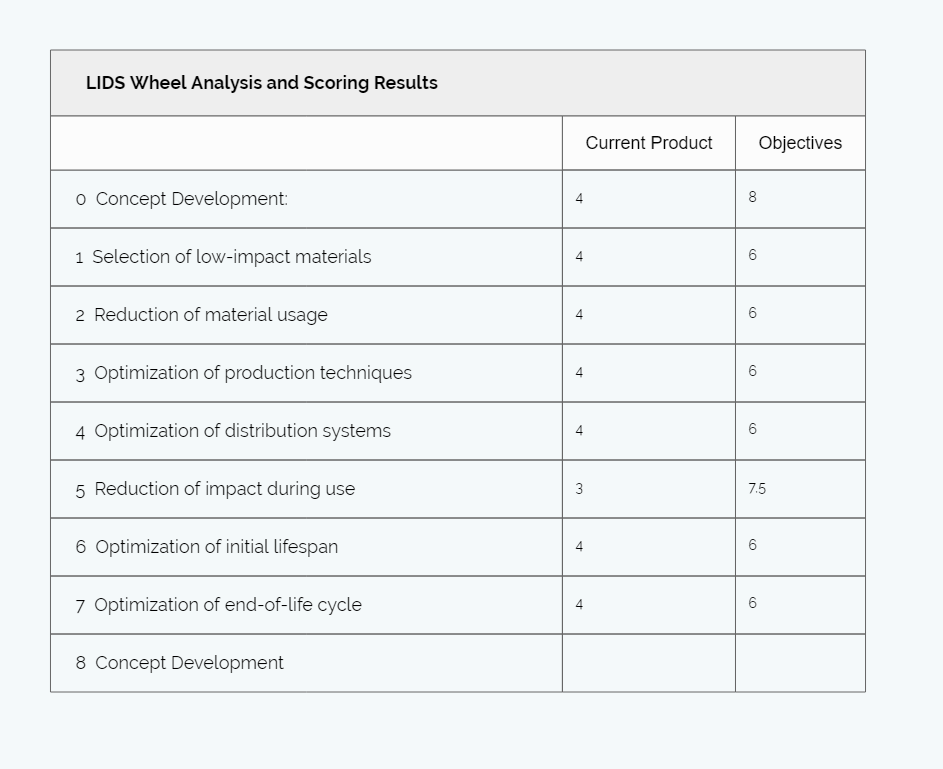Viewport: 943px width, 769px height.
Task: Click the Objectives value 8 for row 0
Action: (752, 197)
